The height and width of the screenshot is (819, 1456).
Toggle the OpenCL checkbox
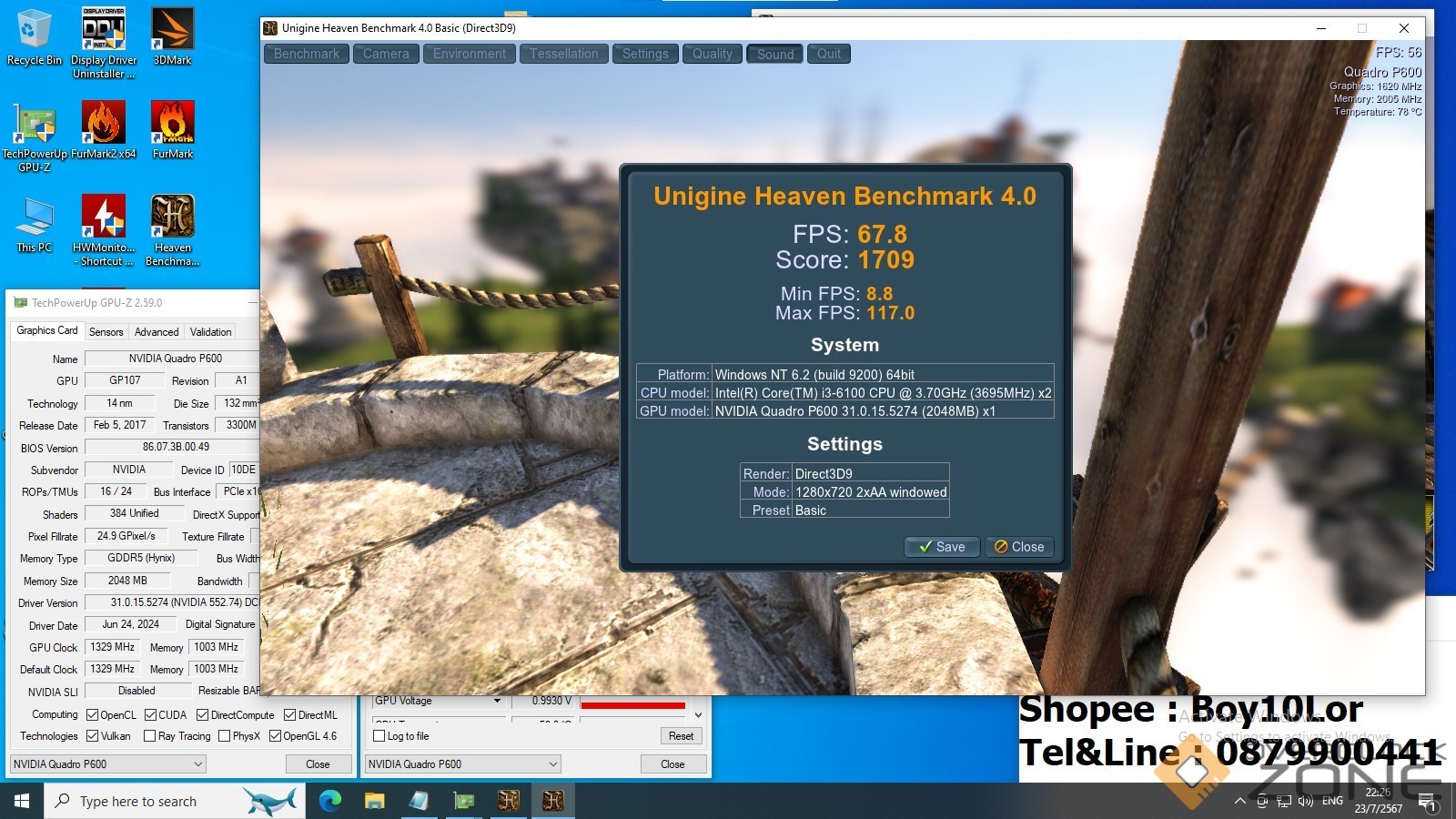[92, 715]
